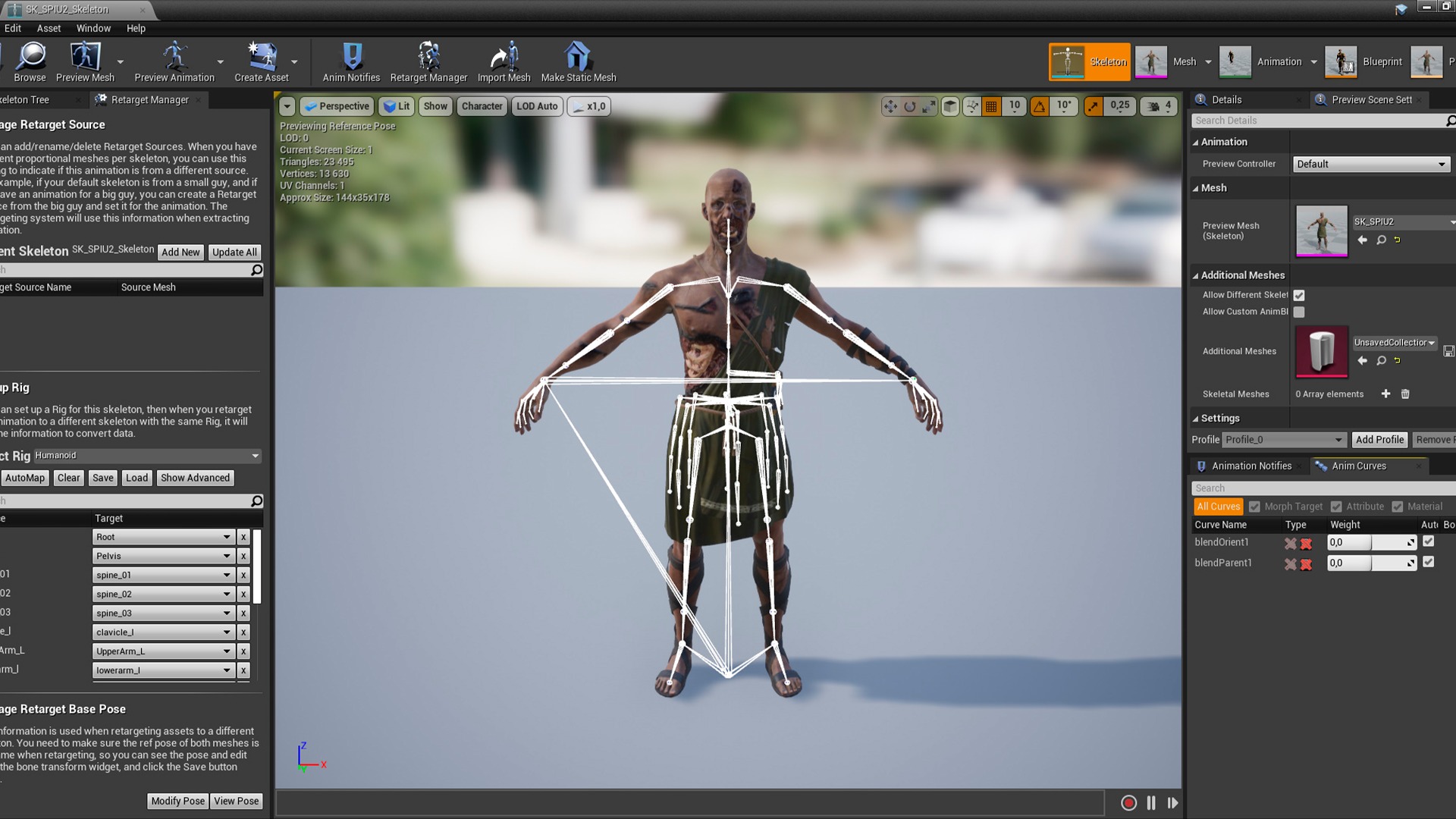Open the clavicle_l target bone dropdown
This screenshot has height=819, width=1456.
tap(163, 632)
